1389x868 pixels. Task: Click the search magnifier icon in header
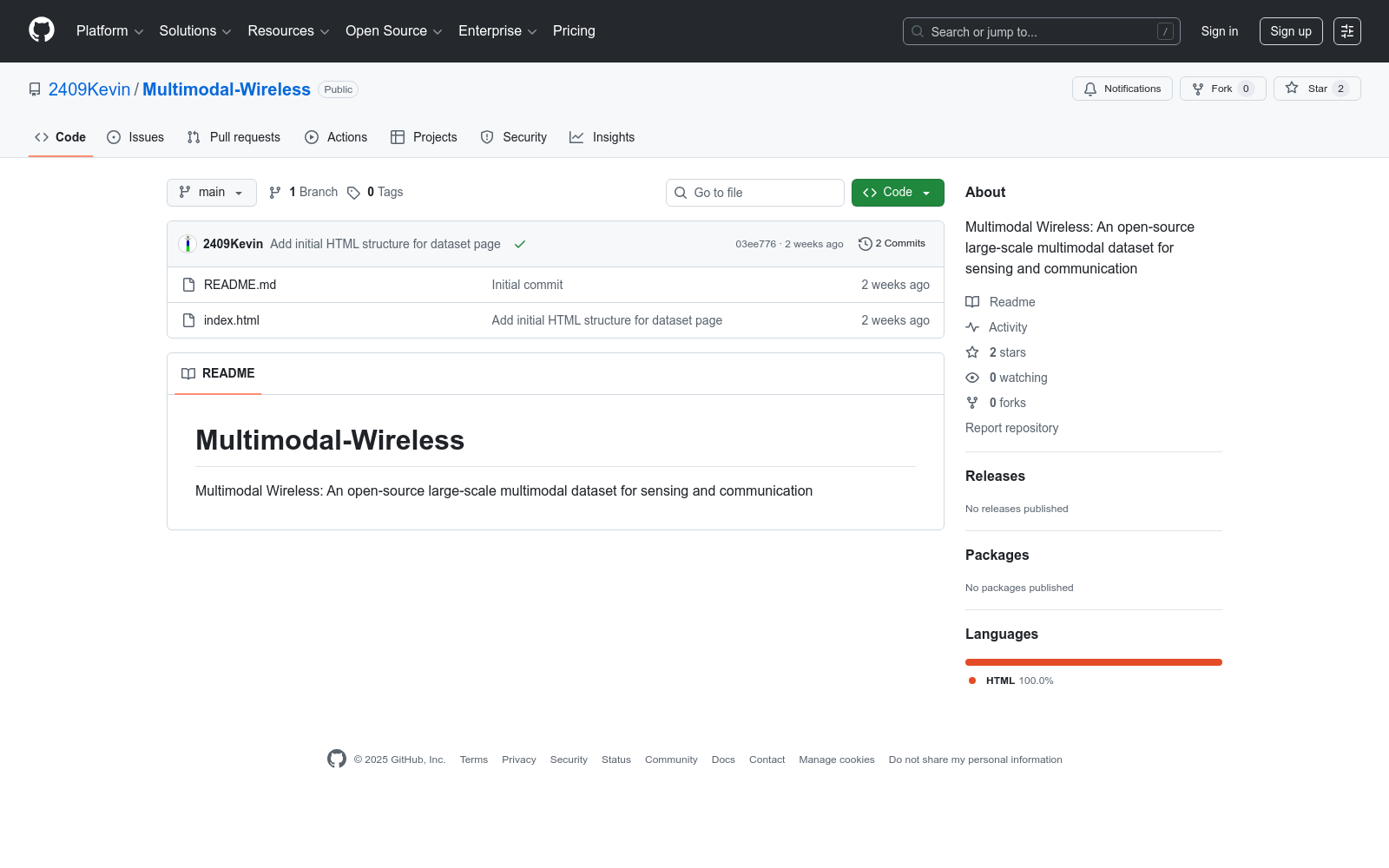(918, 31)
